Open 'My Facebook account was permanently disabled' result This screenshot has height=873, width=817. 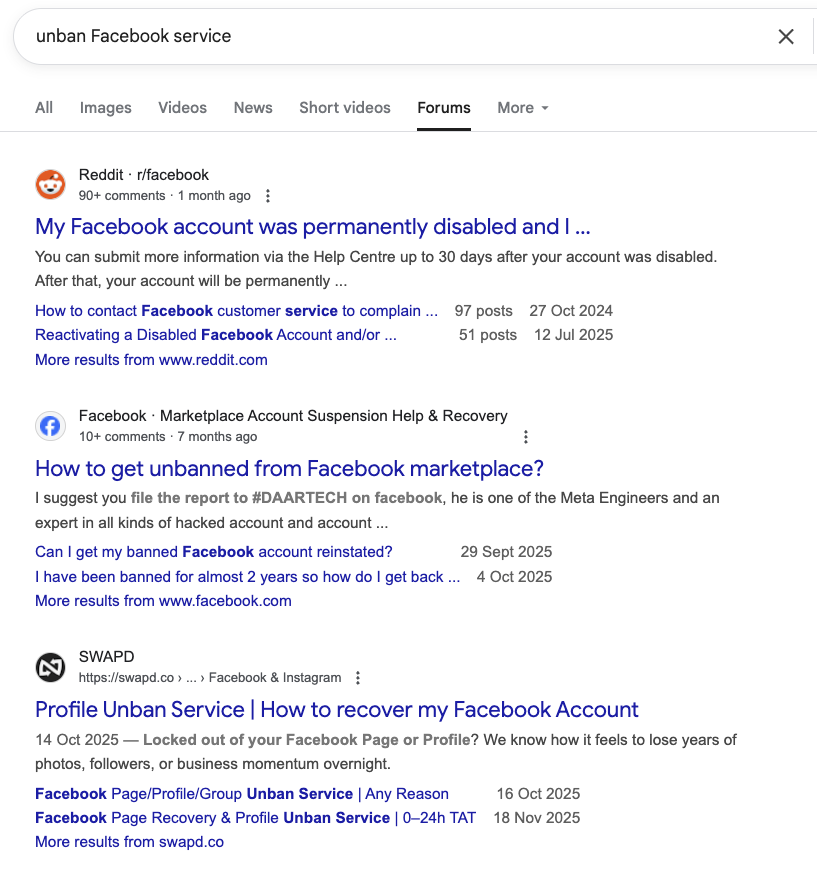tap(312, 227)
